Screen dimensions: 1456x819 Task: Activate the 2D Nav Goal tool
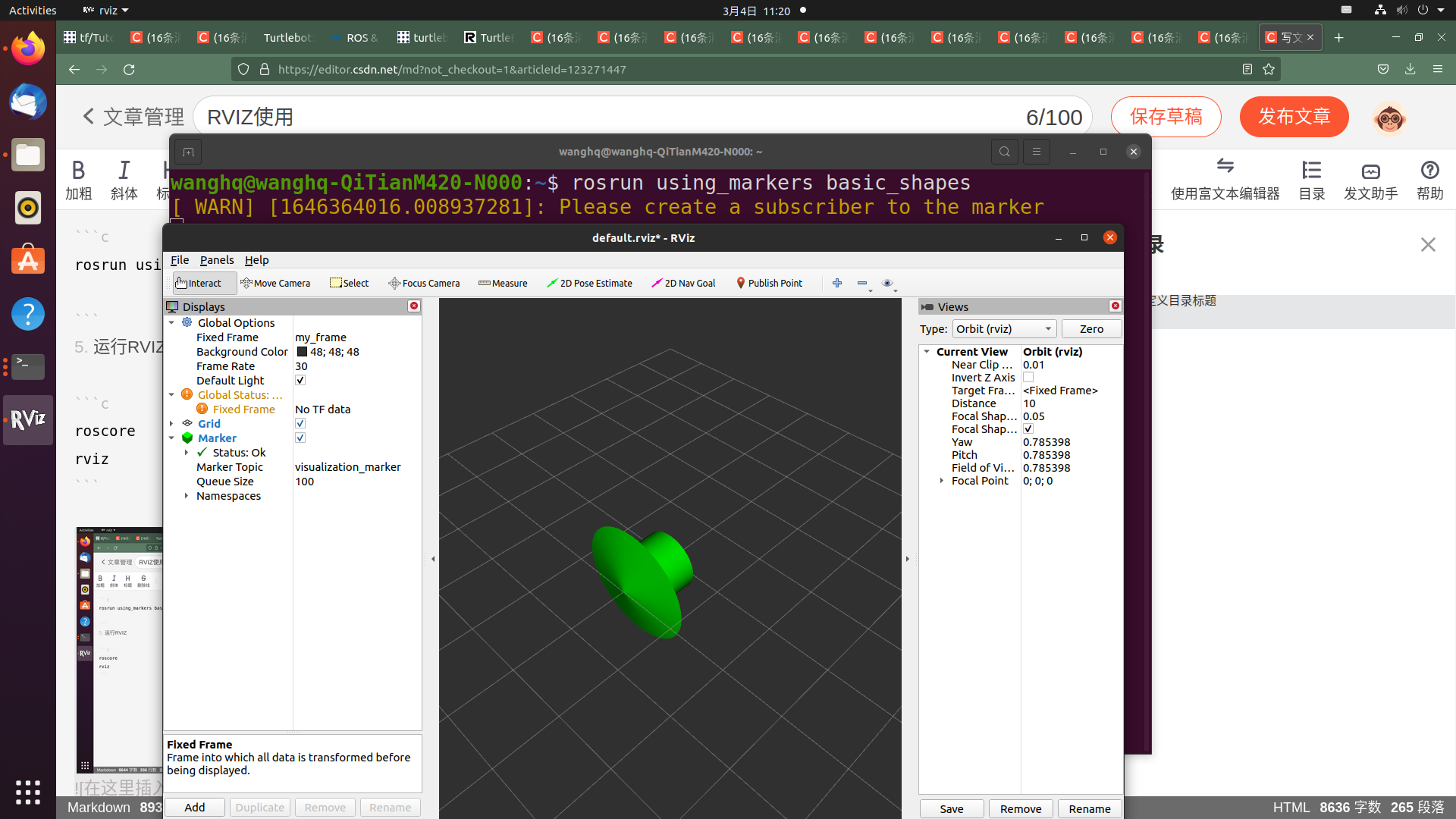[682, 283]
